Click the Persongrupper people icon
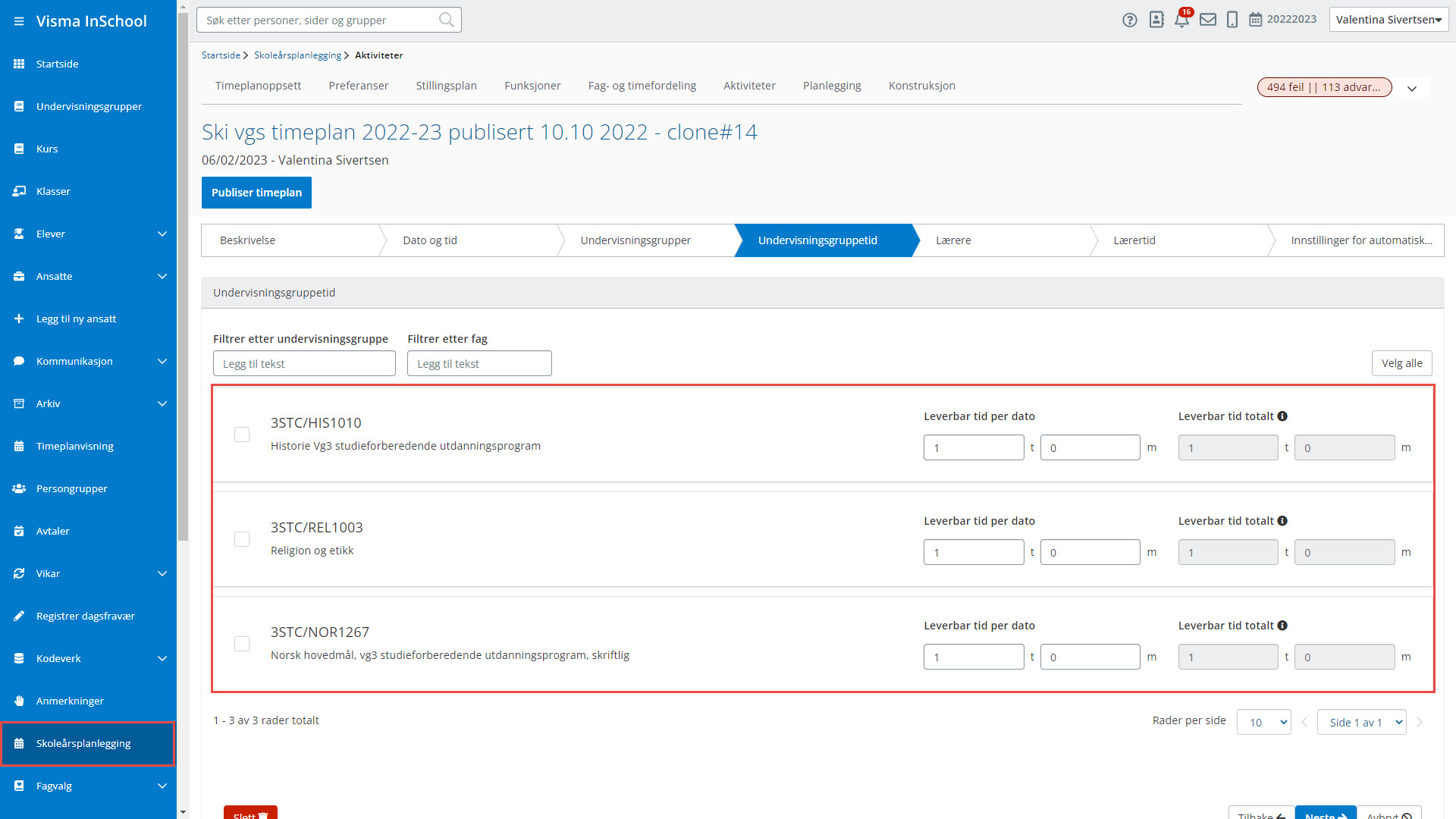Screen dimensions: 1456x819 19,488
